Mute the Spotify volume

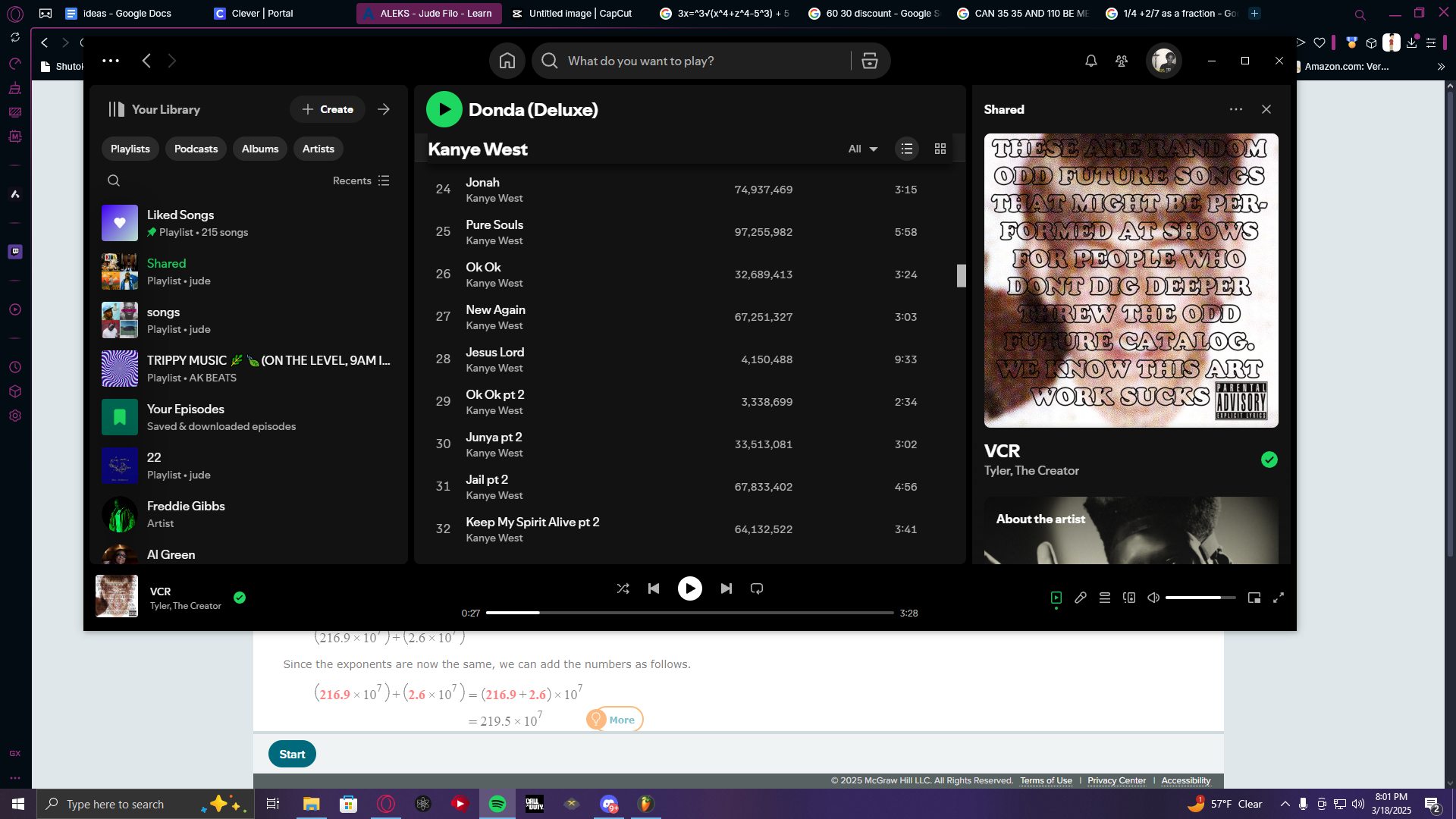[x=1153, y=598]
